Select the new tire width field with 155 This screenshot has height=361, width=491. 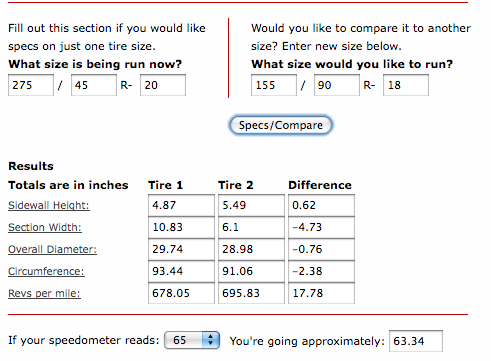[274, 85]
